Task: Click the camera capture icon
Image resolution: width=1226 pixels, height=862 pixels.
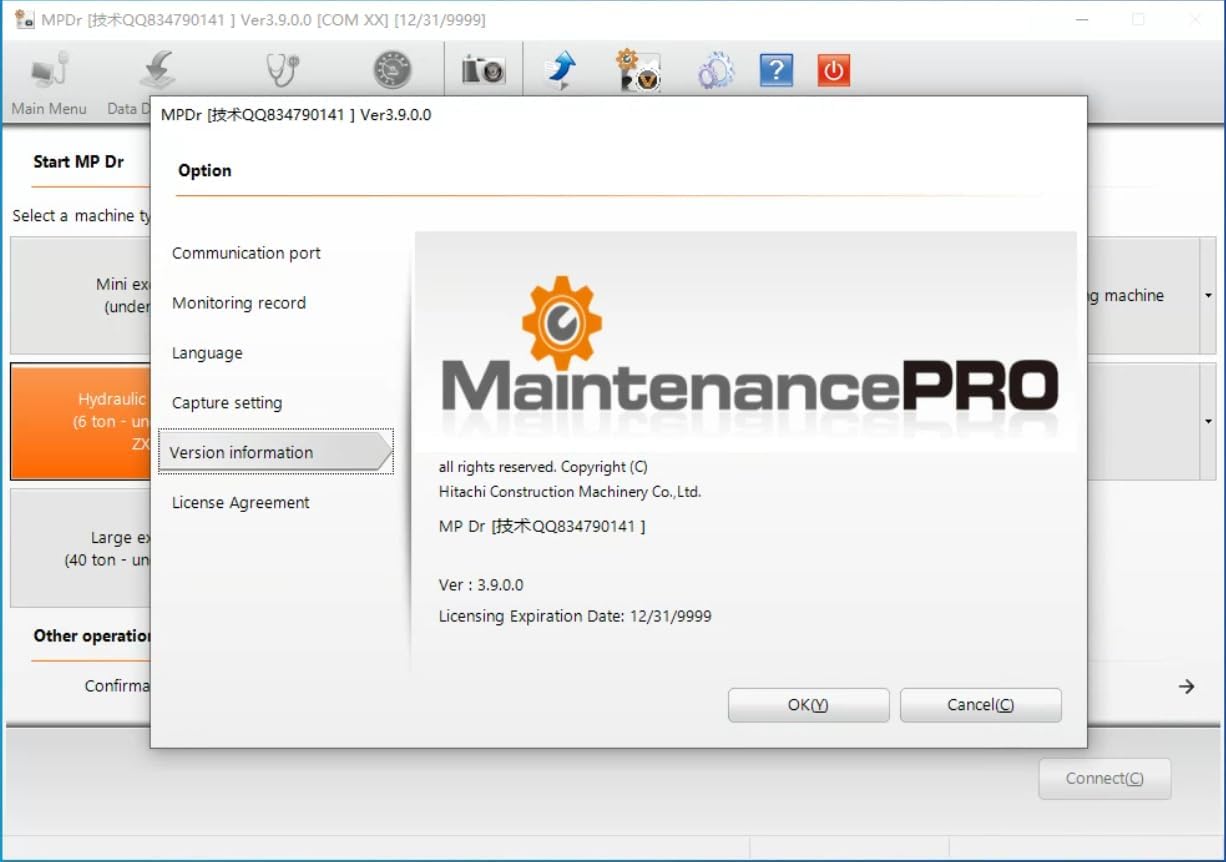Action: click(483, 70)
